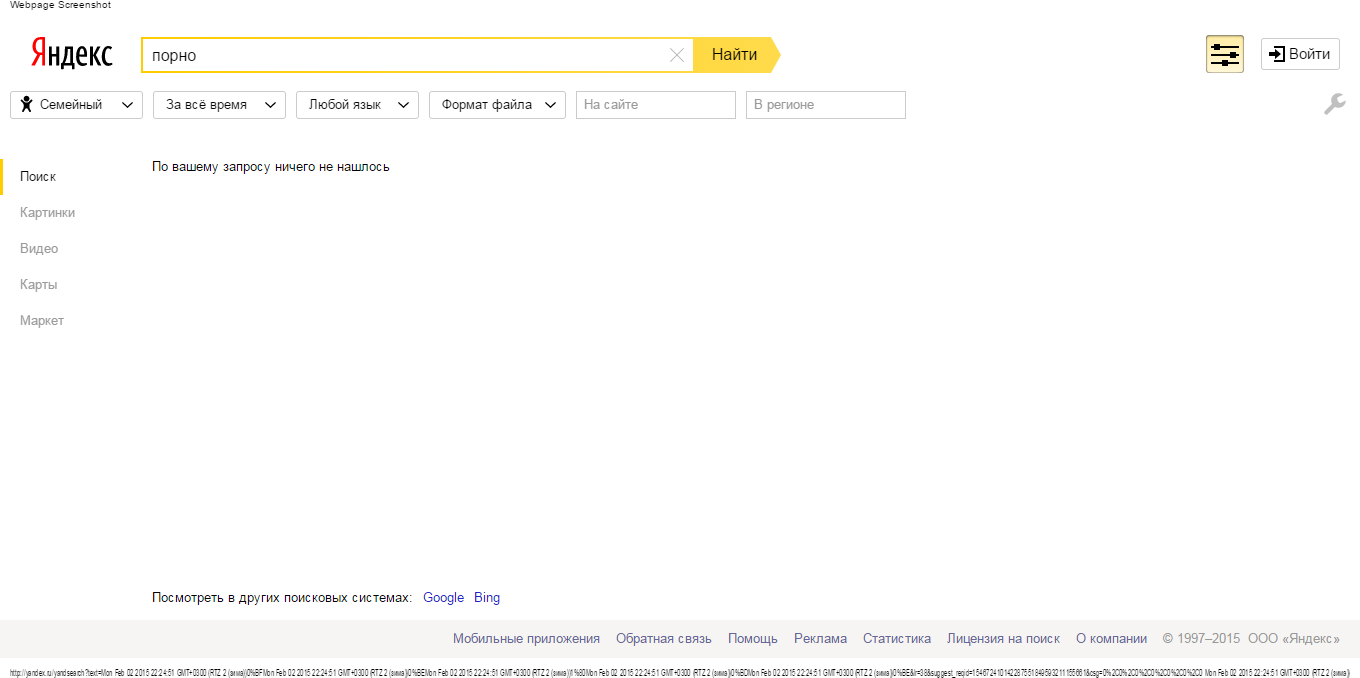The image size is (1360, 678).
Task: Click the Войти login button
Action: [1300, 54]
